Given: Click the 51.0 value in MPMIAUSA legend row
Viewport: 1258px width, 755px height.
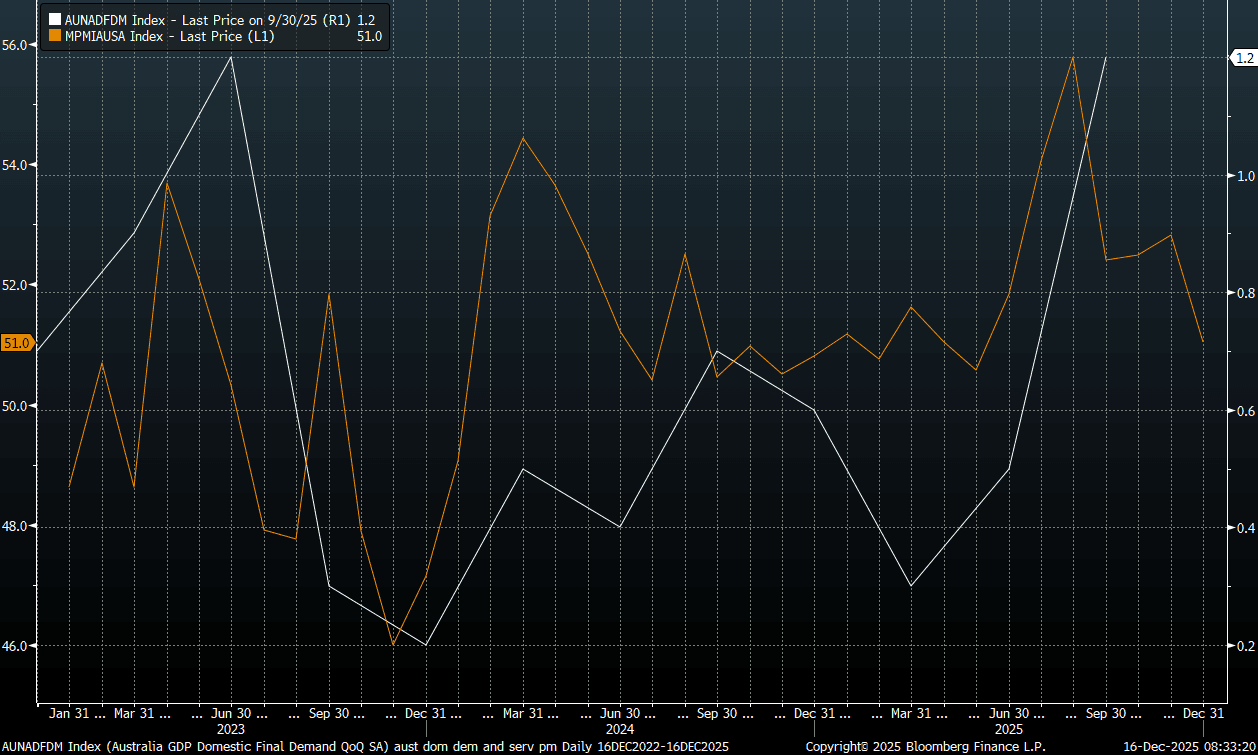Looking at the screenshot, I should [x=369, y=37].
